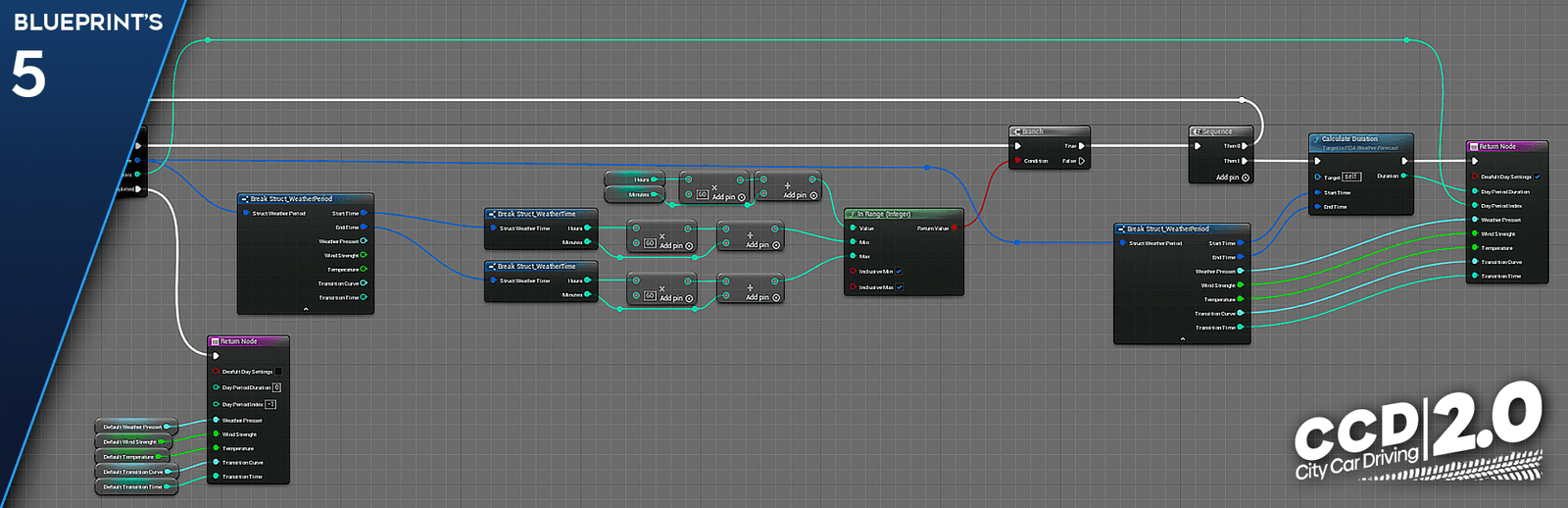Click the Day Period Index value field showing -1
1568x508 pixels.
(x=270, y=404)
